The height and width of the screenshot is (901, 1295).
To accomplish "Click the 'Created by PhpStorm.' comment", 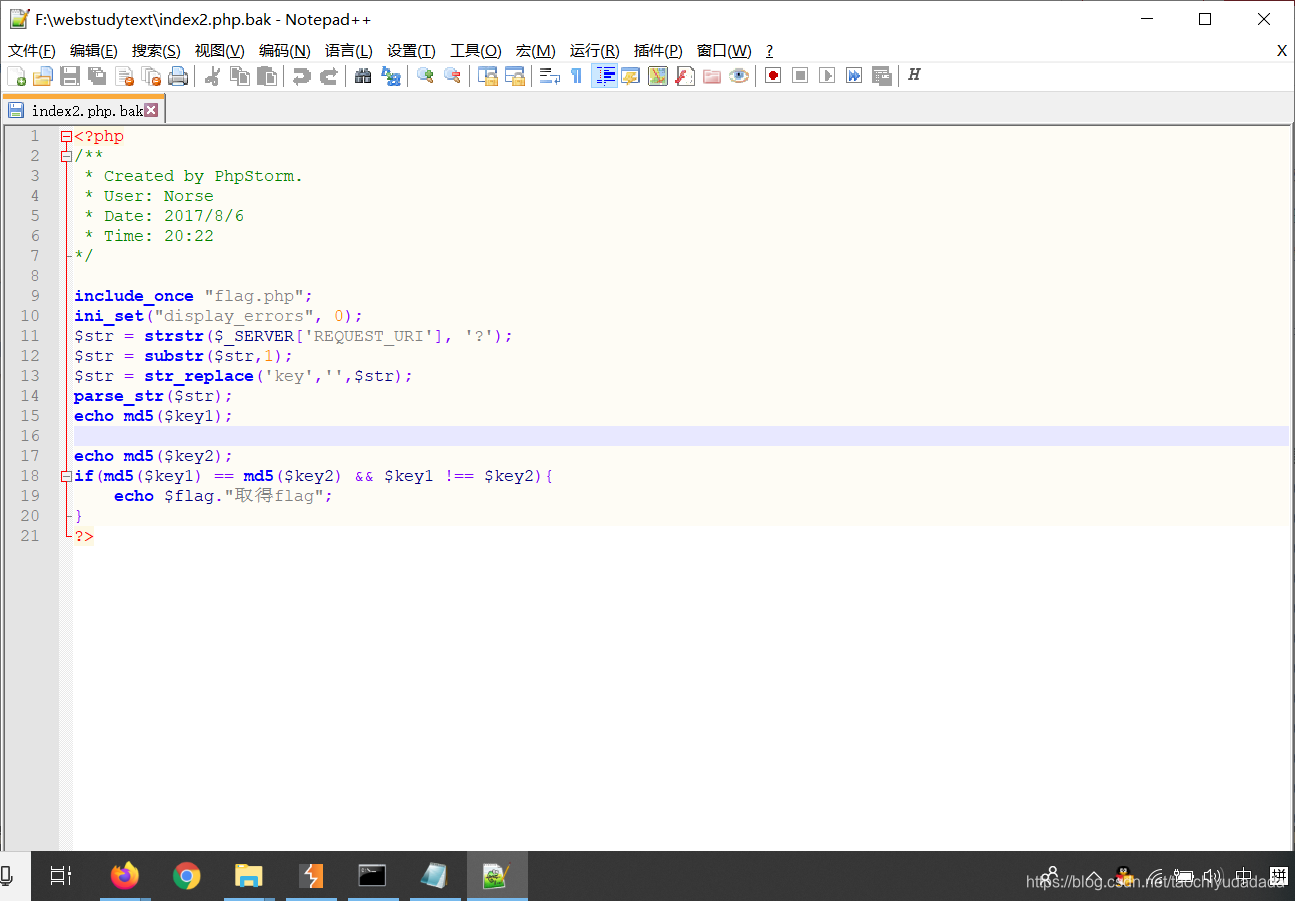I will click(x=203, y=176).
